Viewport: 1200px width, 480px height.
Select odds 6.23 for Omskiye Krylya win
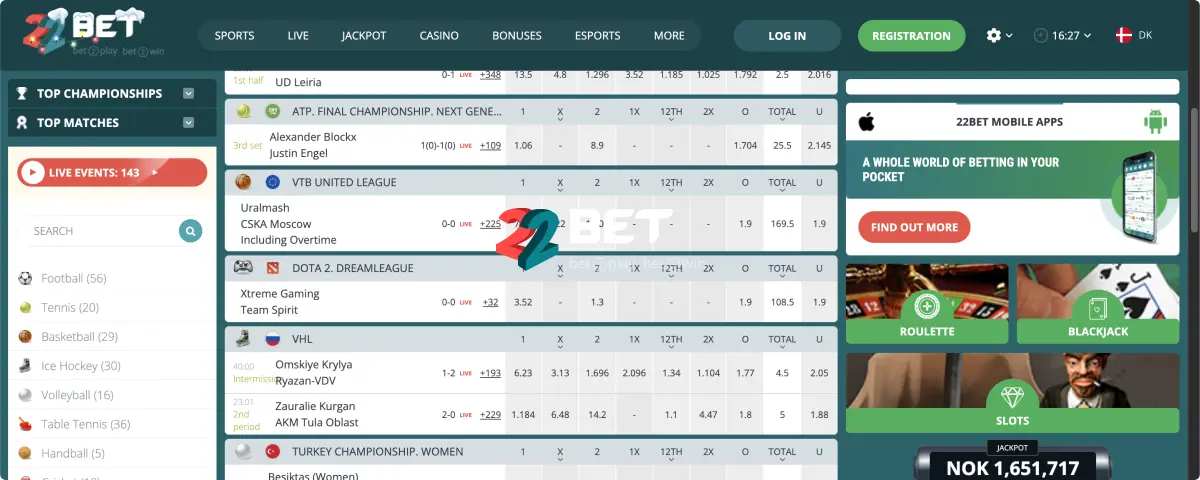click(x=523, y=373)
